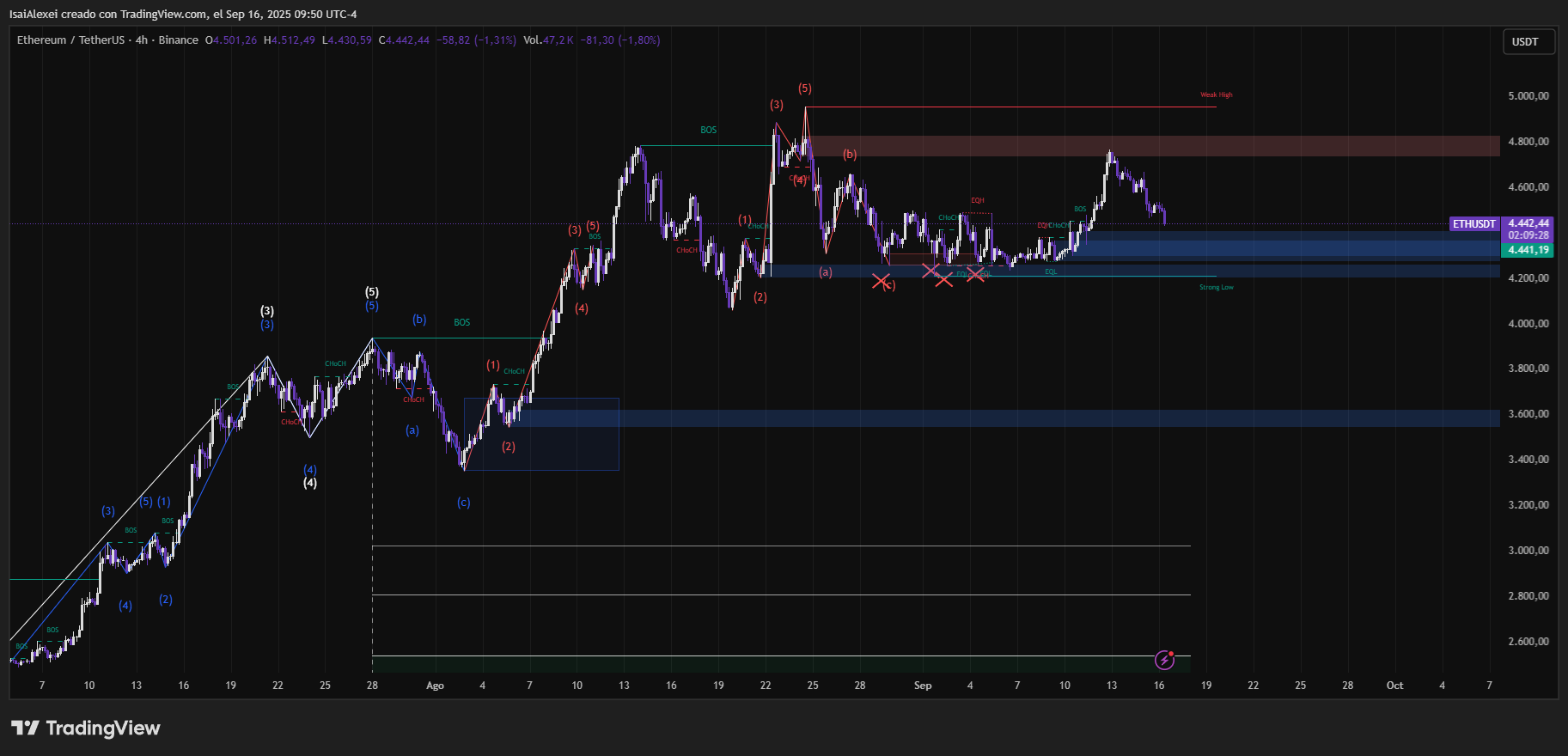Select the Strong Low label
This screenshot has width=1568, height=756.
tap(1216, 288)
